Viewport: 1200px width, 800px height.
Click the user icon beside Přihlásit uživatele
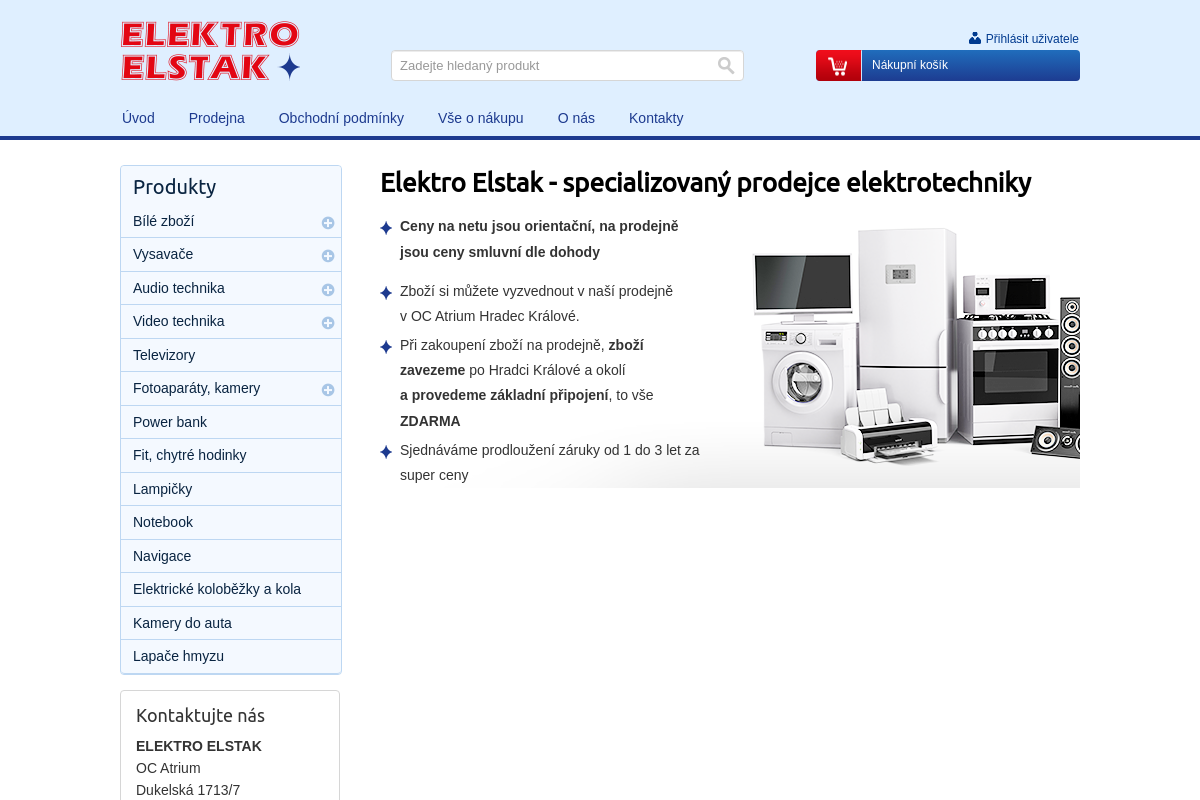(975, 37)
